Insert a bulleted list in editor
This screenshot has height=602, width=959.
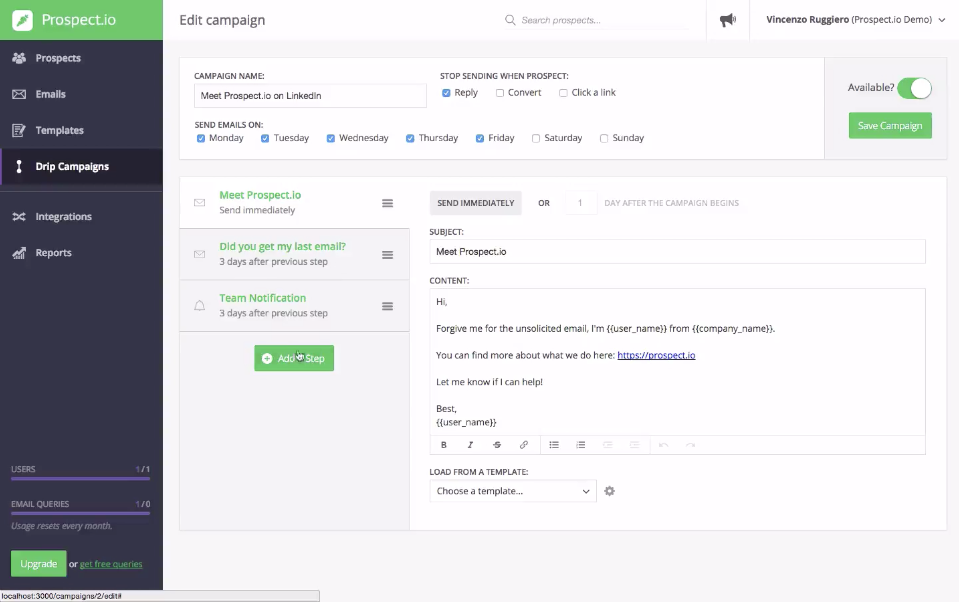click(x=554, y=445)
